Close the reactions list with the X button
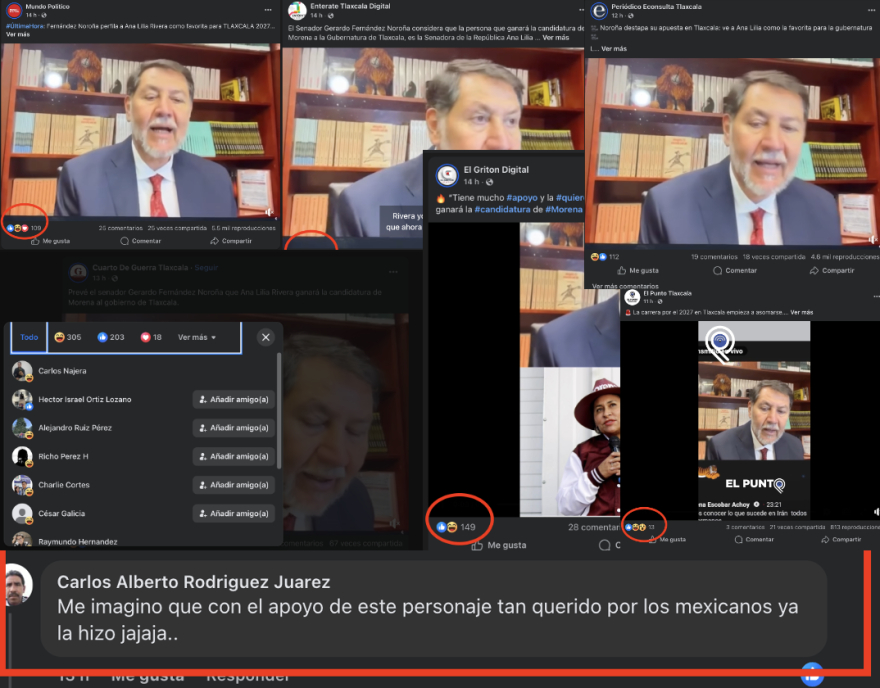This screenshot has height=688, width=880. point(265,337)
